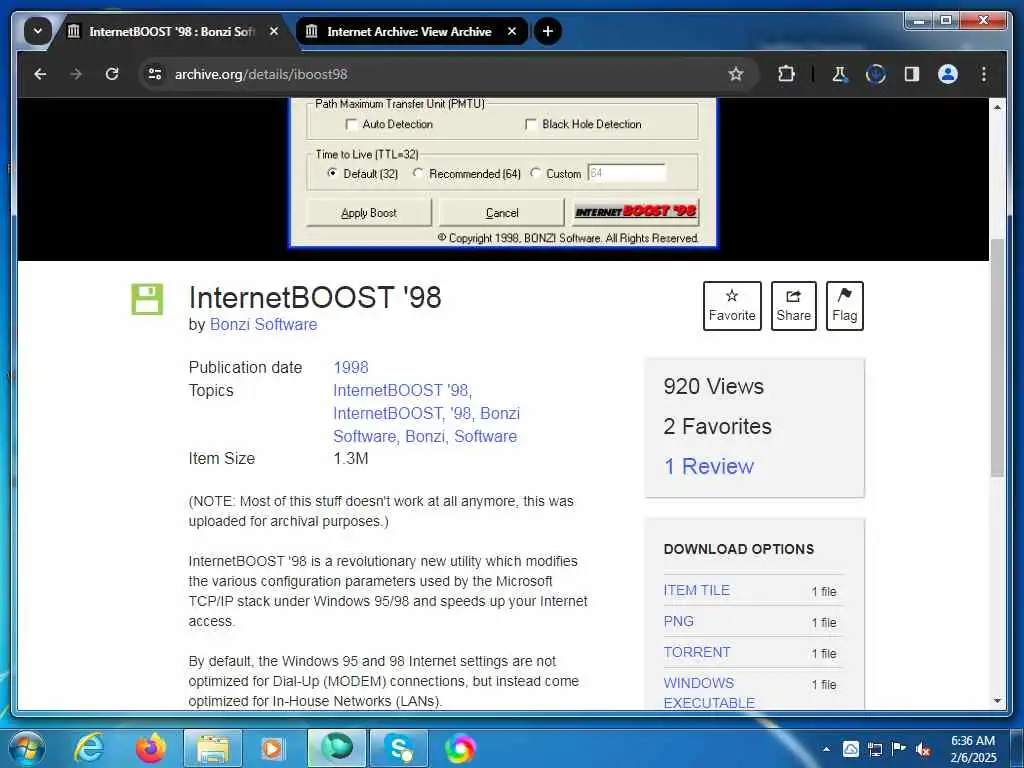This screenshot has height=768, width=1024.
Task: Select Custom TTL radio option
Action: [x=536, y=173]
